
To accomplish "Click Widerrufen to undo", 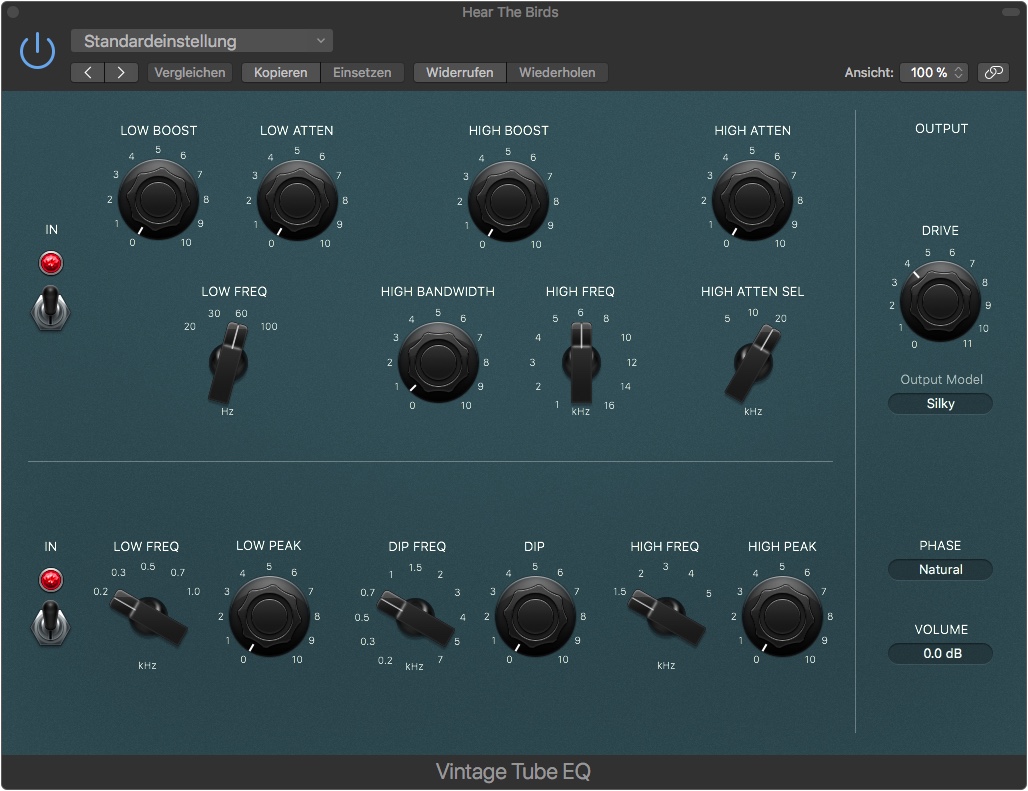I will click(x=459, y=73).
